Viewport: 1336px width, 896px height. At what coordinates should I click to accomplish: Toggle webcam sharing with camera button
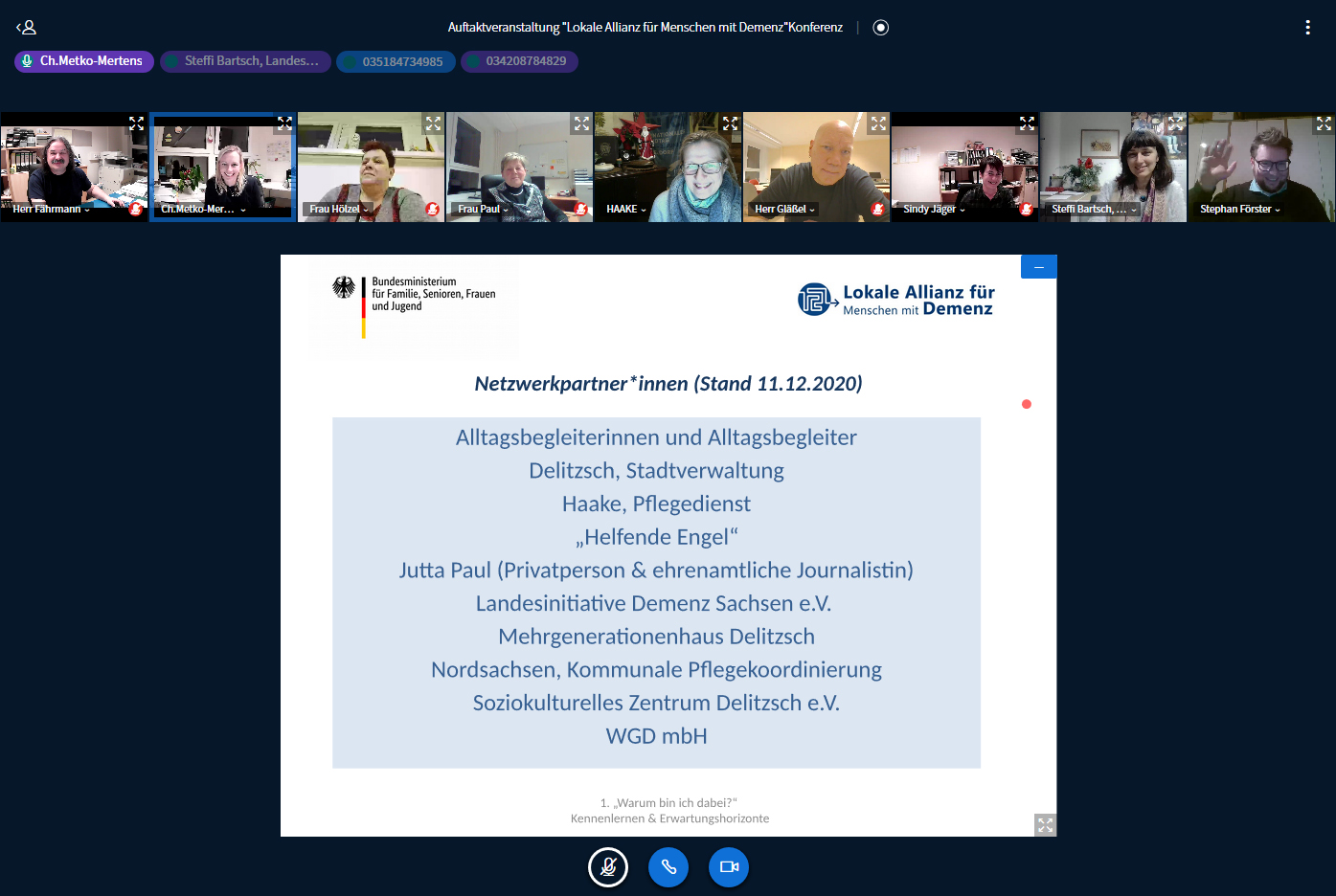(x=729, y=867)
